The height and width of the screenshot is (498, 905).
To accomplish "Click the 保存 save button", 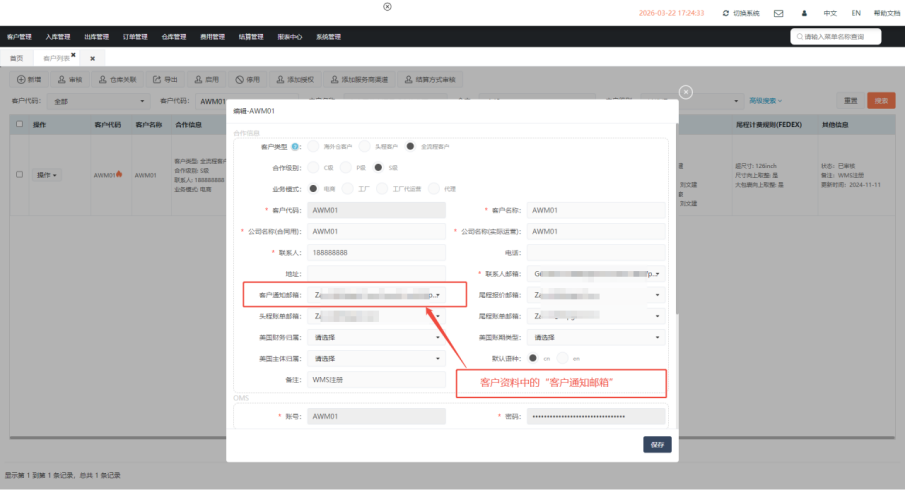I will click(x=657, y=445).
